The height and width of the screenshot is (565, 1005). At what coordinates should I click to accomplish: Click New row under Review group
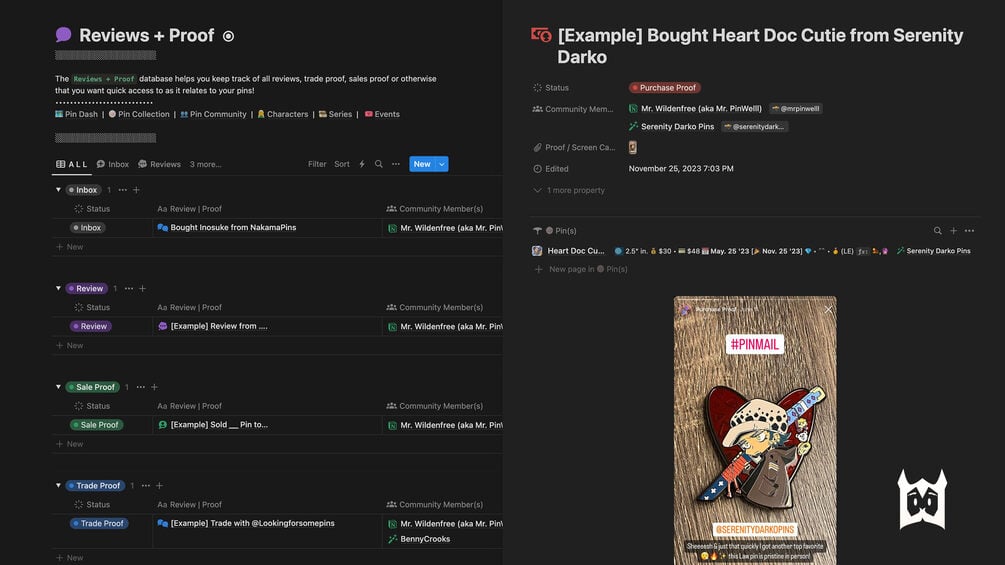click(70, 345)
